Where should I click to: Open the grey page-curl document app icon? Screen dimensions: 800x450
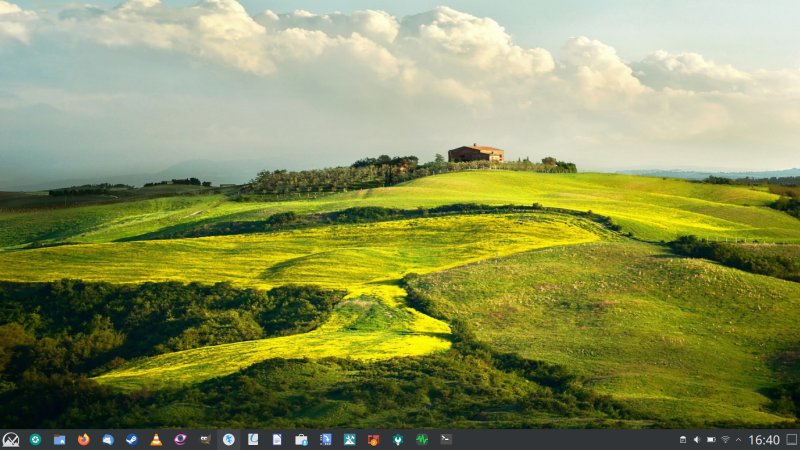[253, 439]
